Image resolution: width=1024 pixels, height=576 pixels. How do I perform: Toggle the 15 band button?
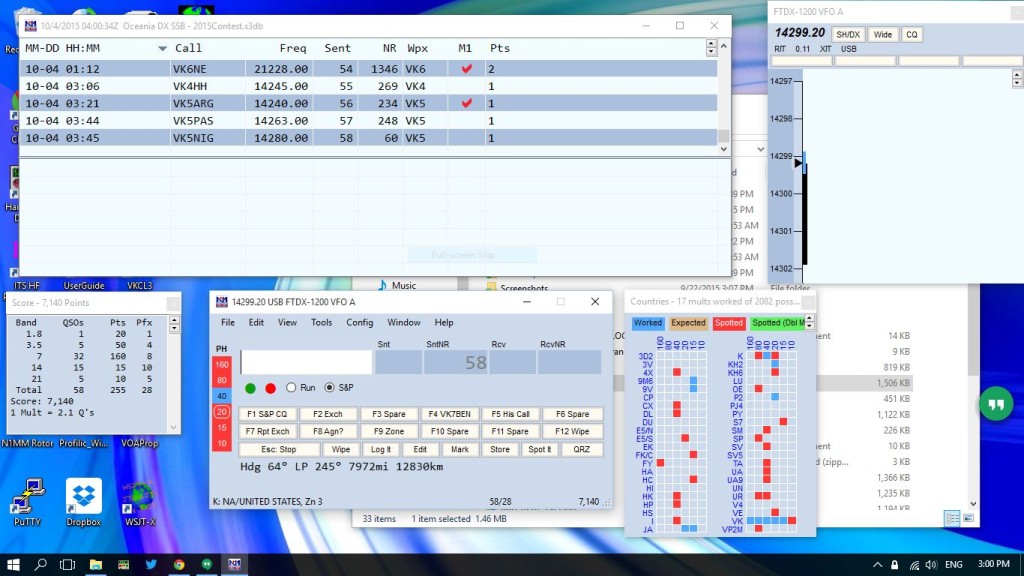click(222, 428)
